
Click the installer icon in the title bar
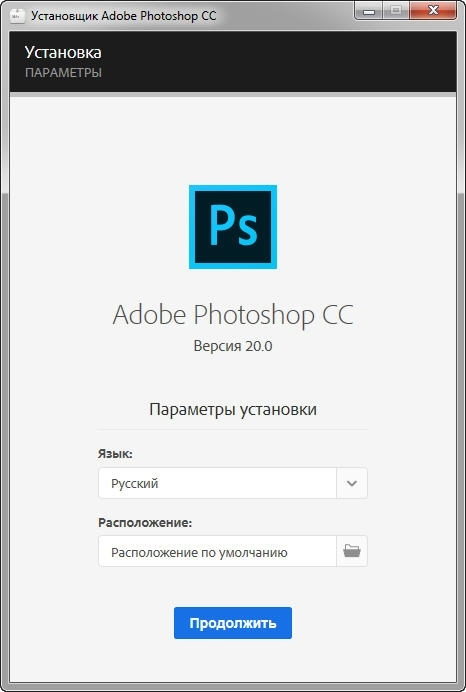(18, 16)
